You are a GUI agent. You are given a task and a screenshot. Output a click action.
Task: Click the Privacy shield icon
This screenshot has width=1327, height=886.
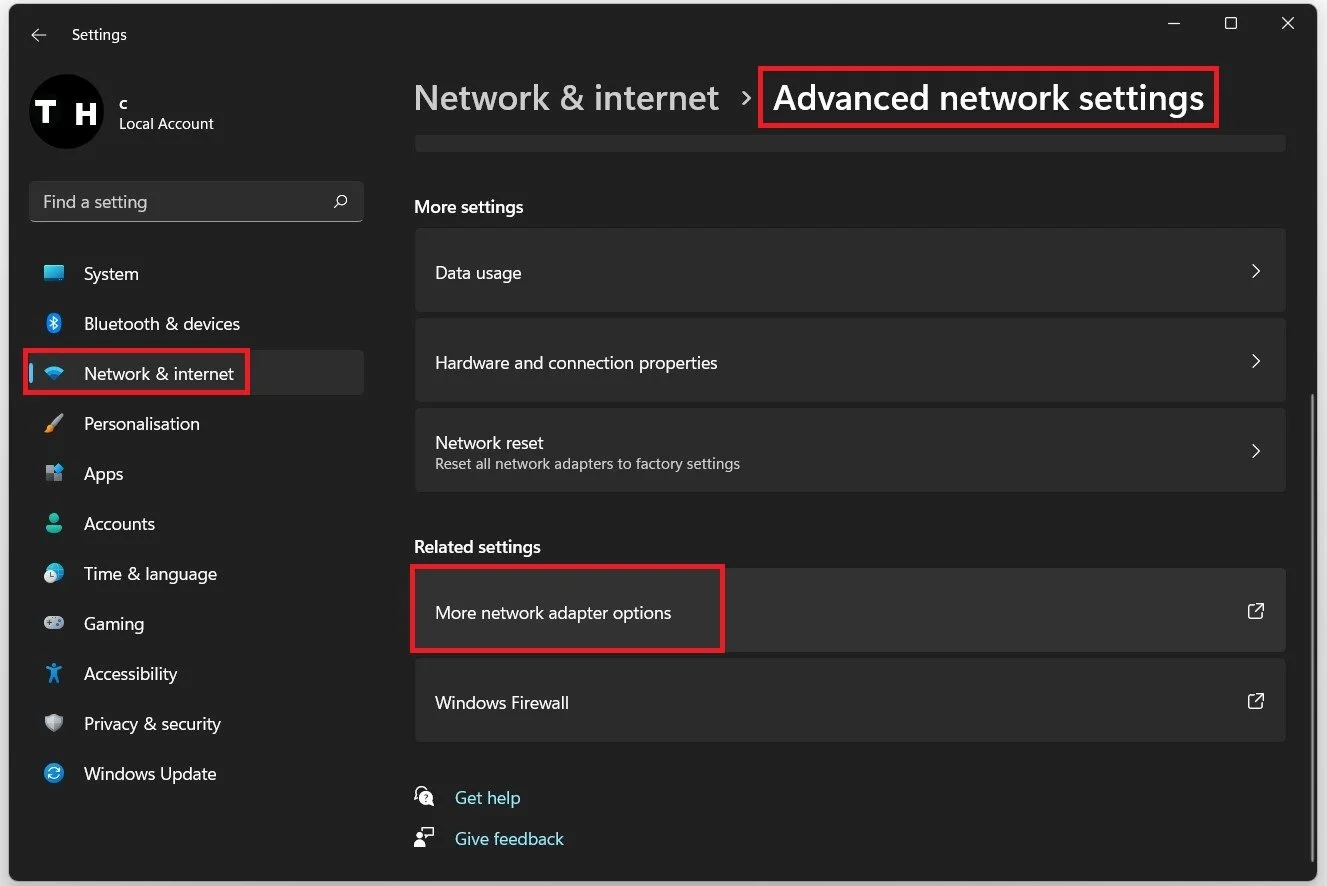54,723
